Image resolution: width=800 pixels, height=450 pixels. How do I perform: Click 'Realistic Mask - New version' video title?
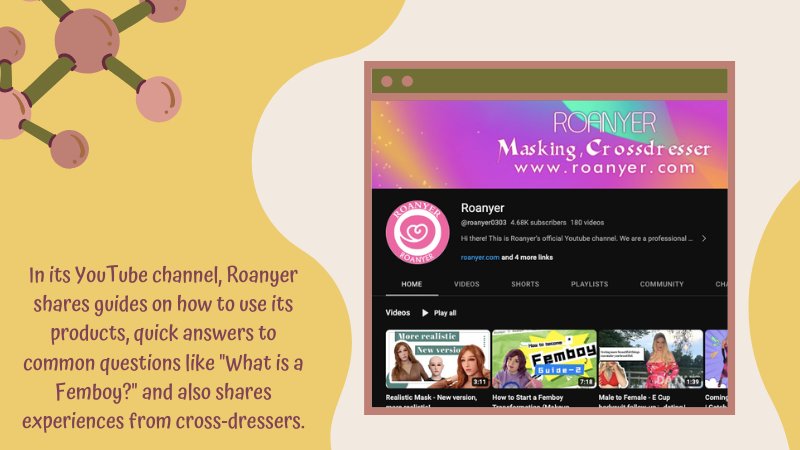[436, 397]
